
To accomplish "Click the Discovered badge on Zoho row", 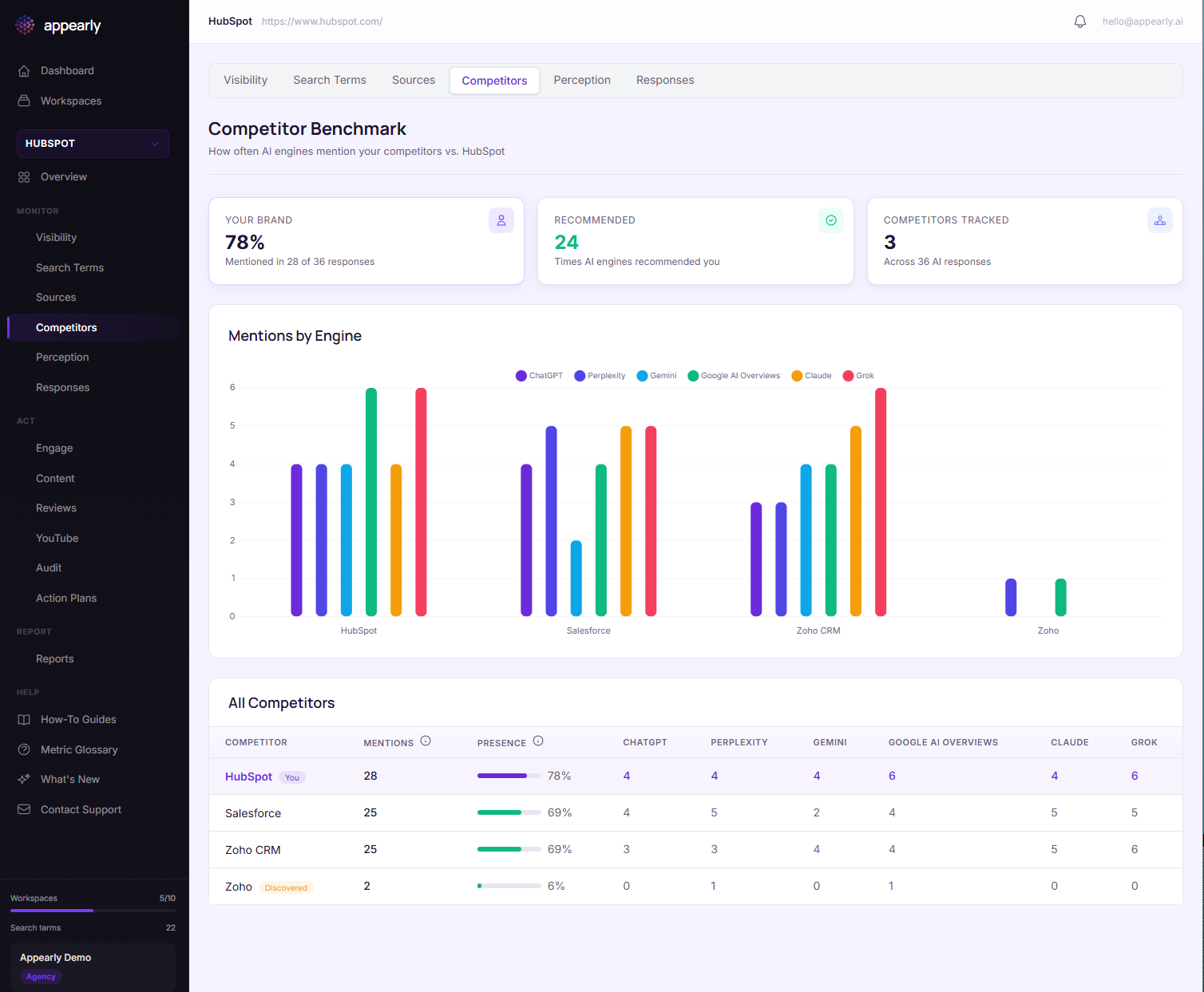I will (286, 887).
